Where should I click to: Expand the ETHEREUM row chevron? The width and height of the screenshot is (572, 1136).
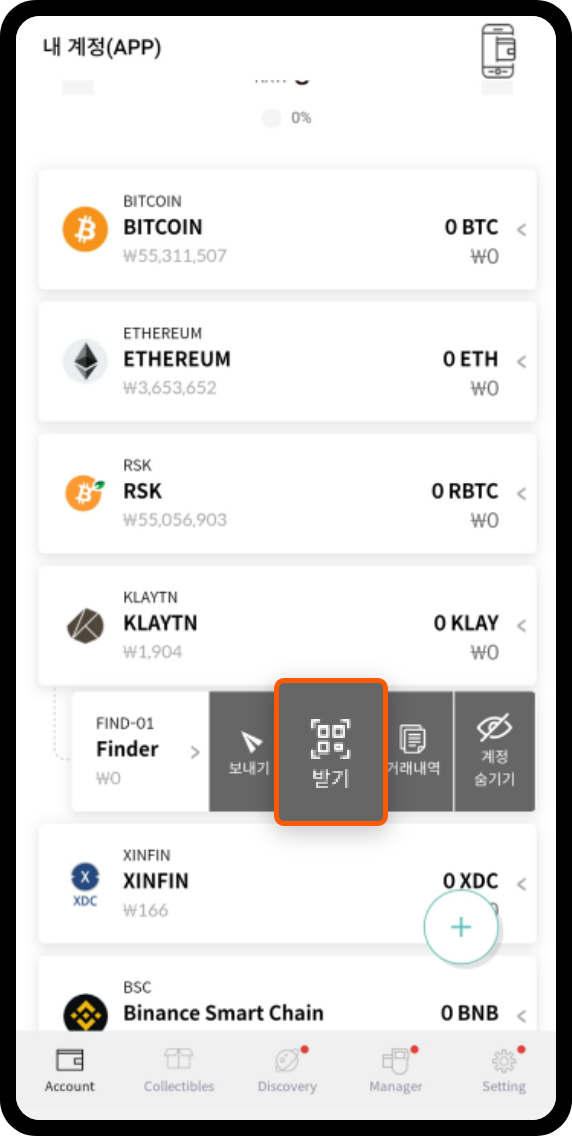pyautogui.click(x=521, y=362)
